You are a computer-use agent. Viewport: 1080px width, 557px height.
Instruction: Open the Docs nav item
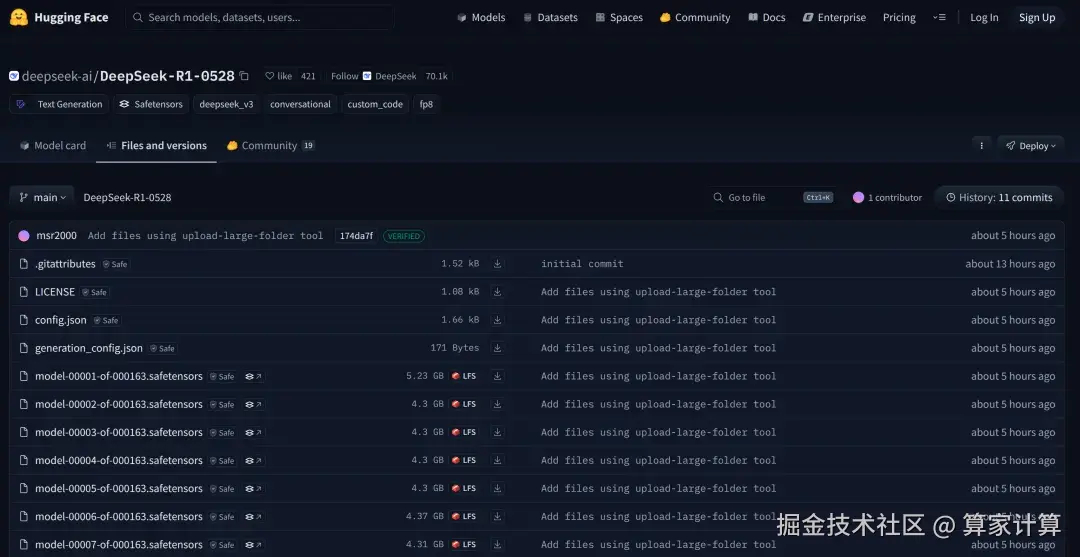[x=767, y=18]
